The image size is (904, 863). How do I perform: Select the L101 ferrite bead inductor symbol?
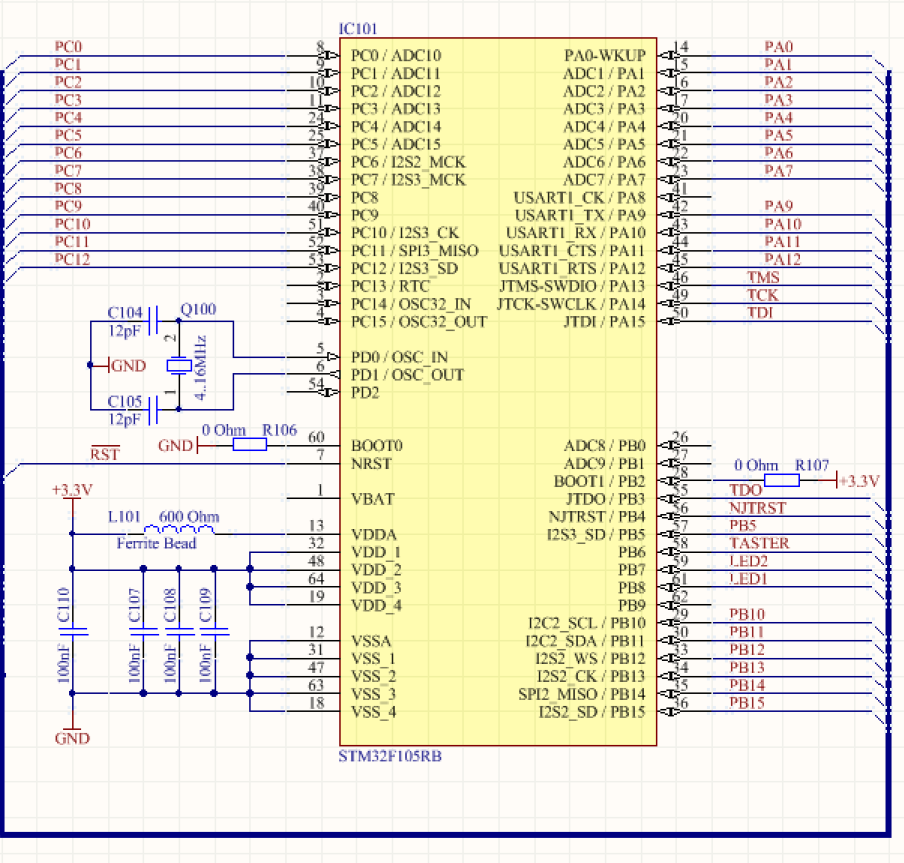coord(179,530)
